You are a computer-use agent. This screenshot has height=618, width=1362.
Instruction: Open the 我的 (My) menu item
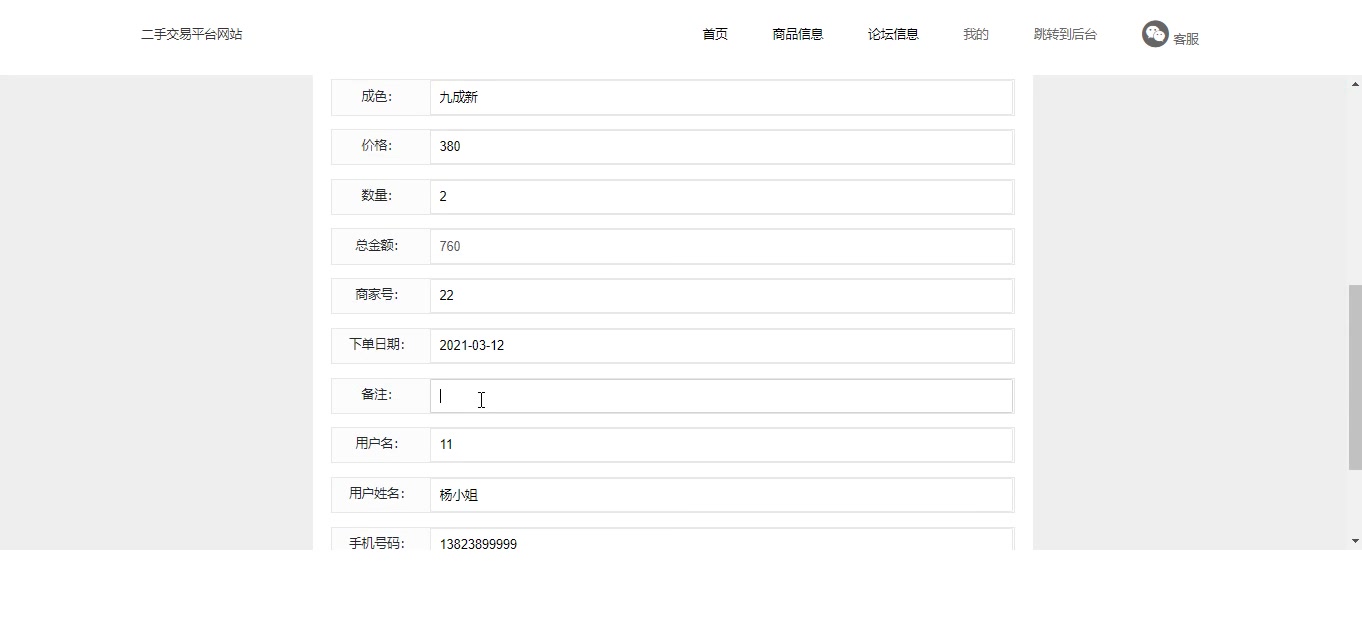975,33
